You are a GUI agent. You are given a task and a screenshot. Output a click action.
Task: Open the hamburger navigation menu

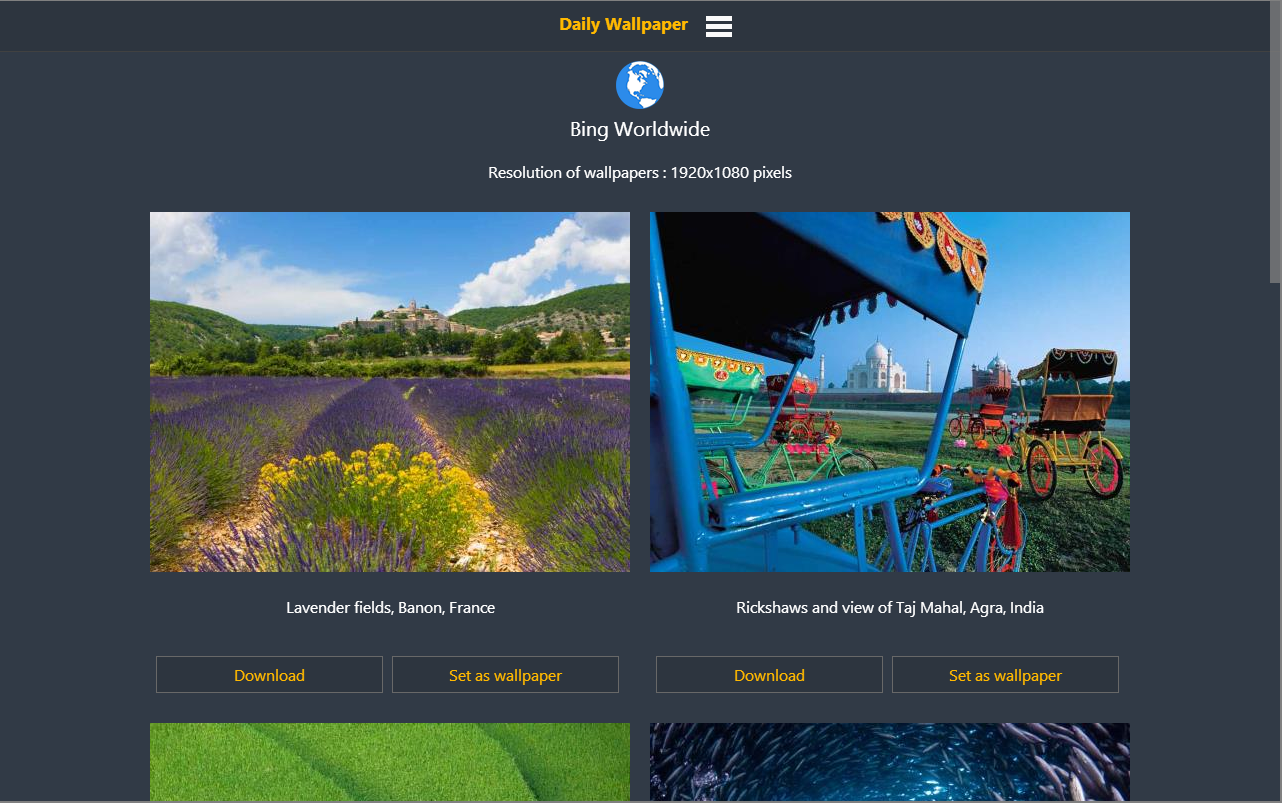(x=718, y=25)
